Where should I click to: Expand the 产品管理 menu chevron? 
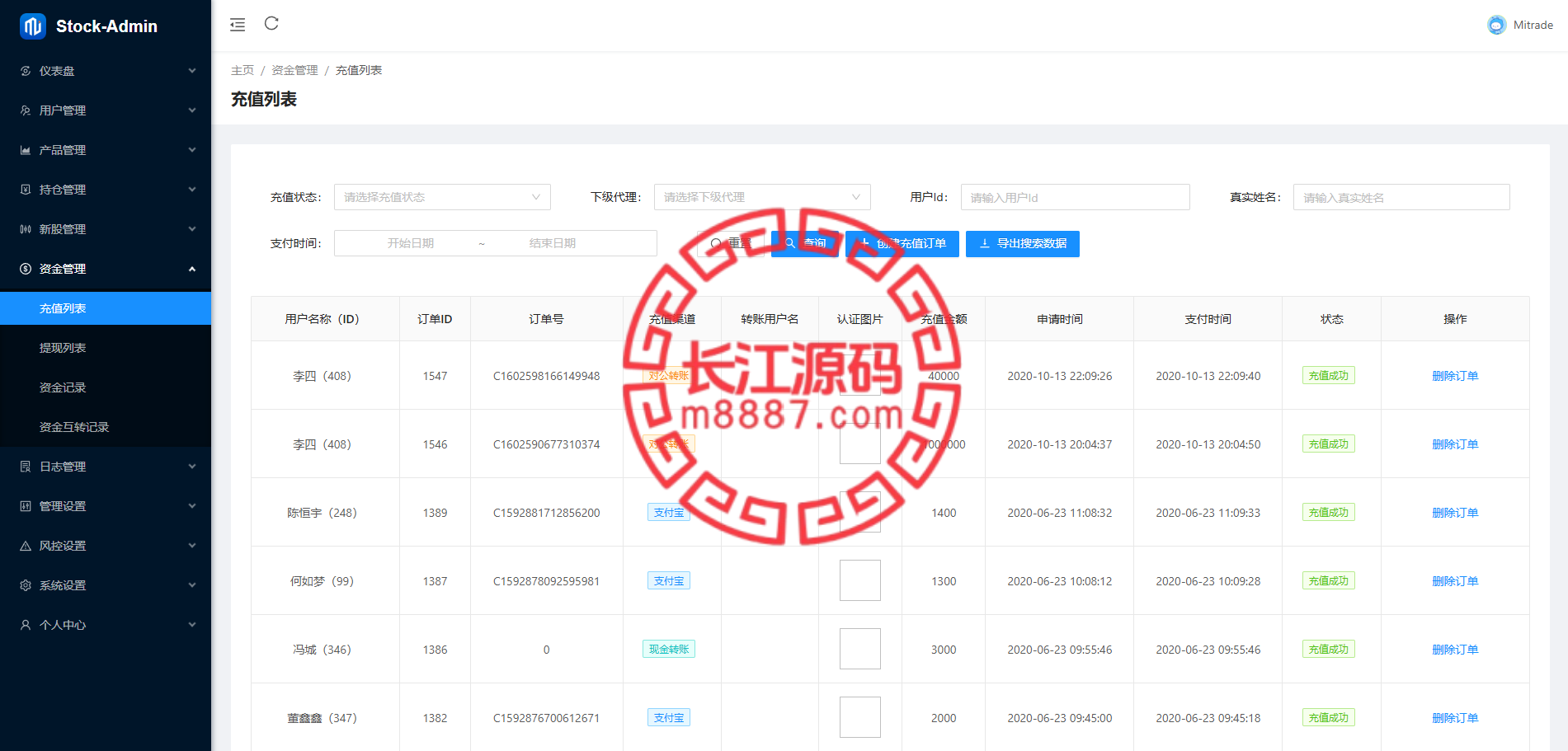tap(192, 150)
